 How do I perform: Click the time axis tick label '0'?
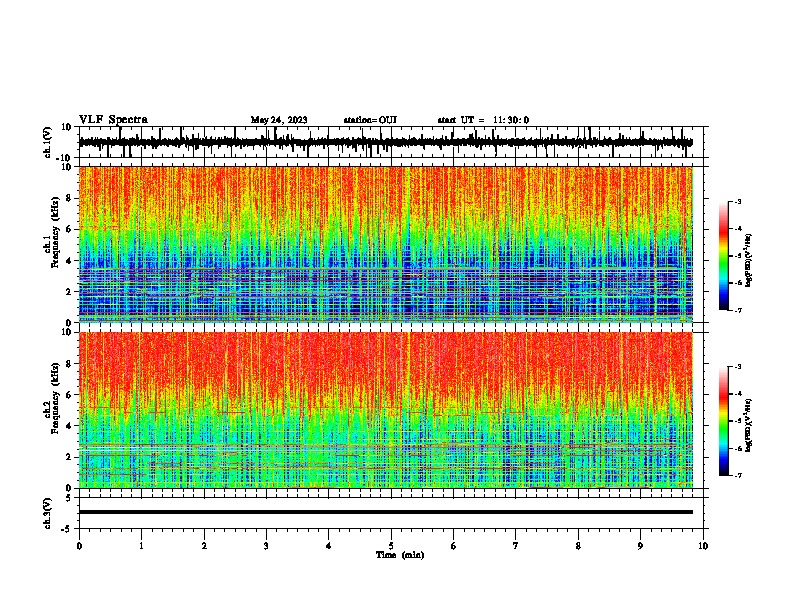coord(79,546)
